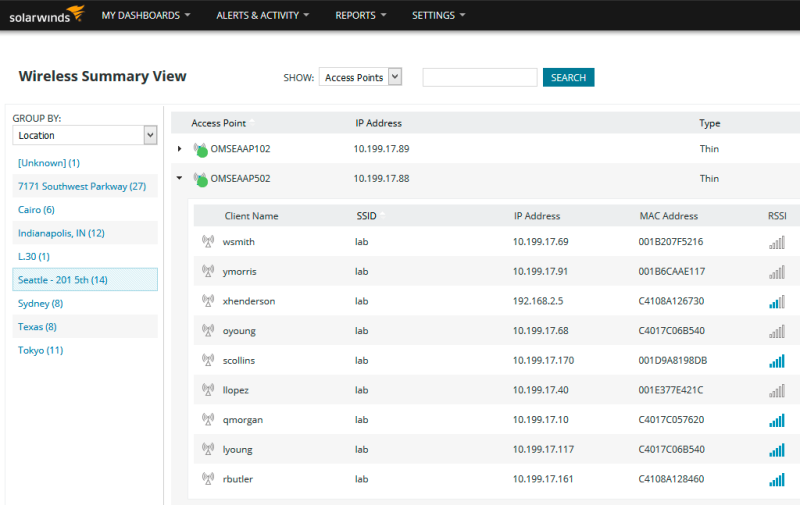The width and height of the screenshot is (800, 505).
Task: Sort clients by the SSID column header
Action: coord(366,216)
